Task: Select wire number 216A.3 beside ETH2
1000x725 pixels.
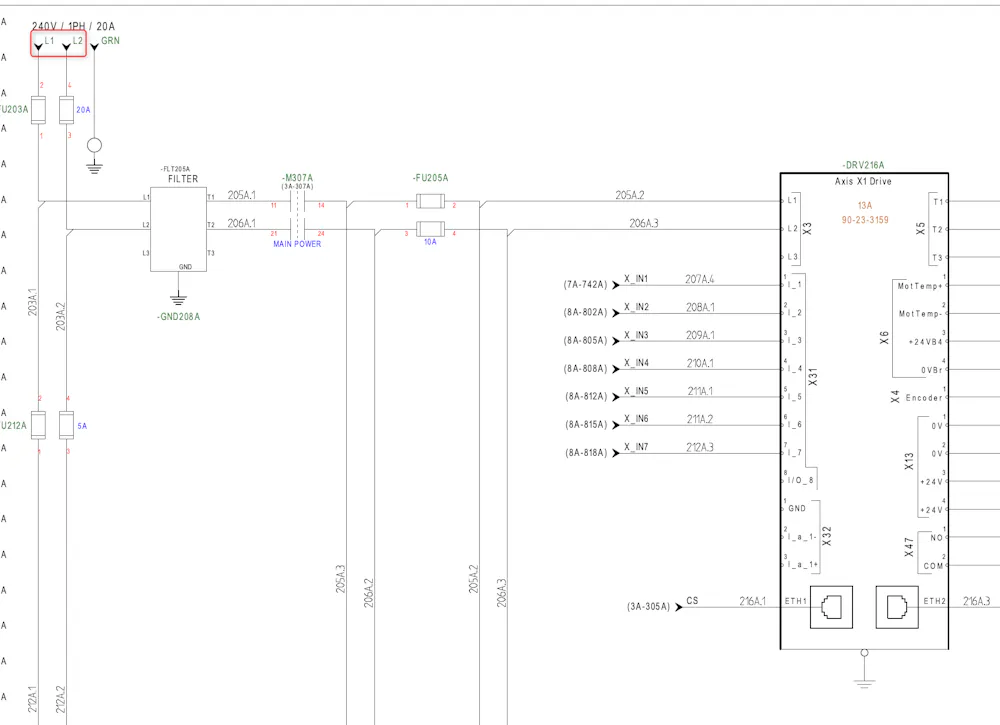Action: [x=976, y=601]
